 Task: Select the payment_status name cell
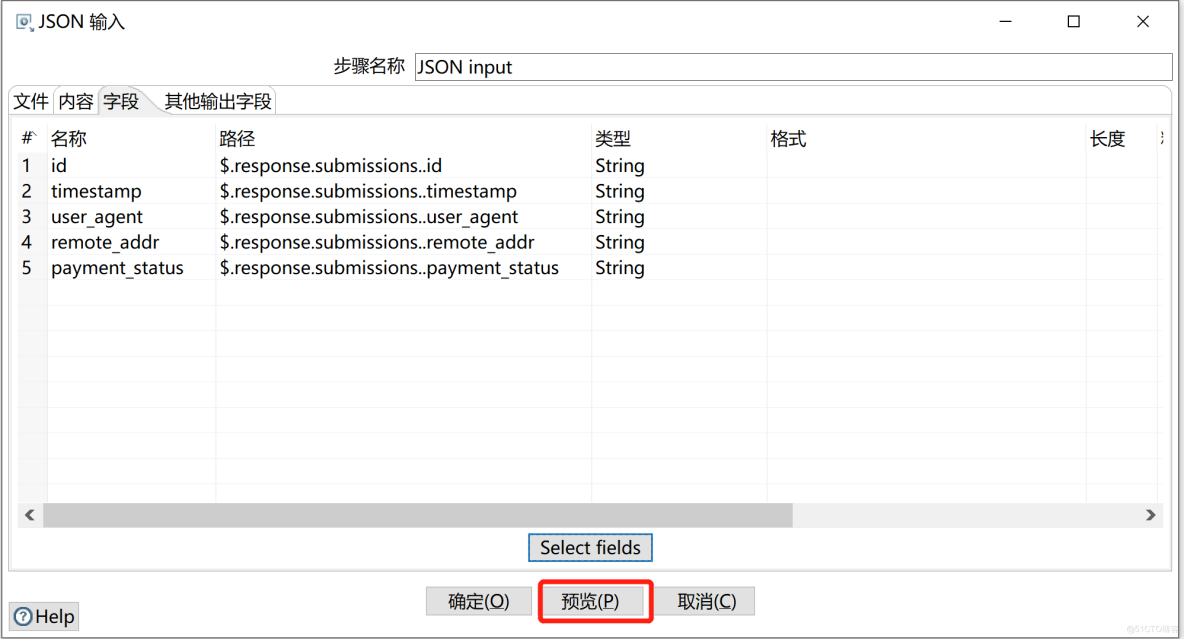[117, 268]
